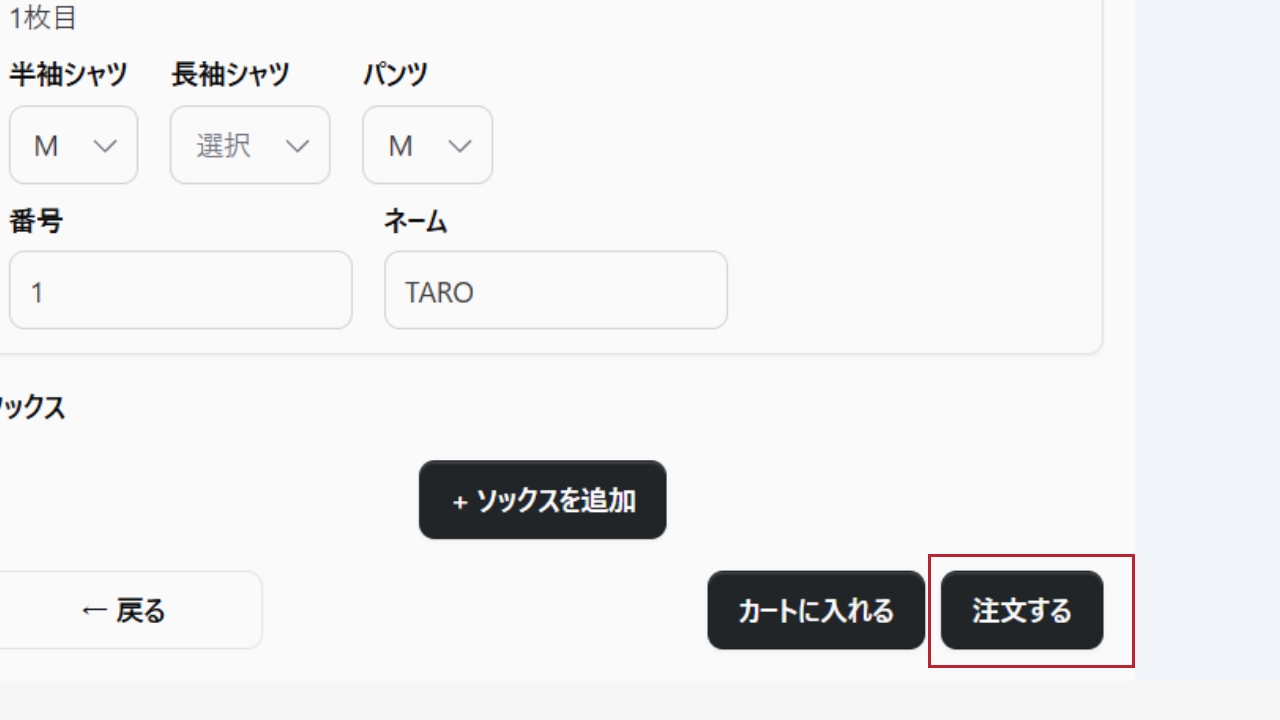Screen dimensions: 1280x720
Task: Open the 半袖シャツ size dropdown
Action: (72, 146)
